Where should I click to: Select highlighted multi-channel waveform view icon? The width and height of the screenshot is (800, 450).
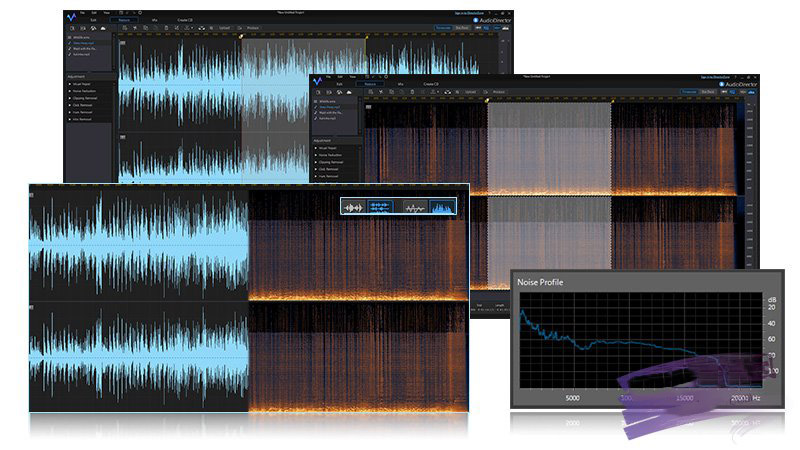(380, 207)
